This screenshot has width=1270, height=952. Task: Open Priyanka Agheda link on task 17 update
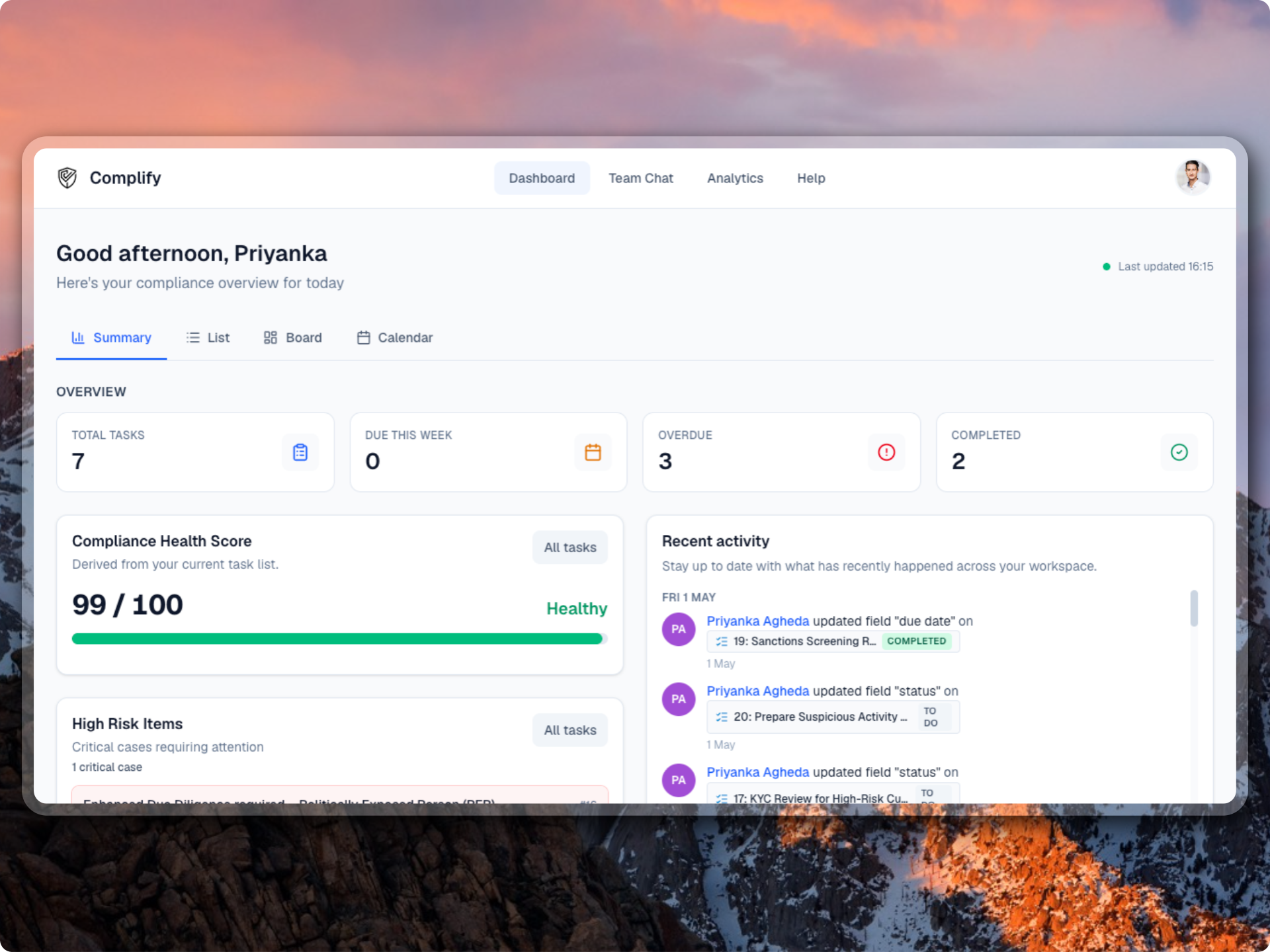click(758, 772)
